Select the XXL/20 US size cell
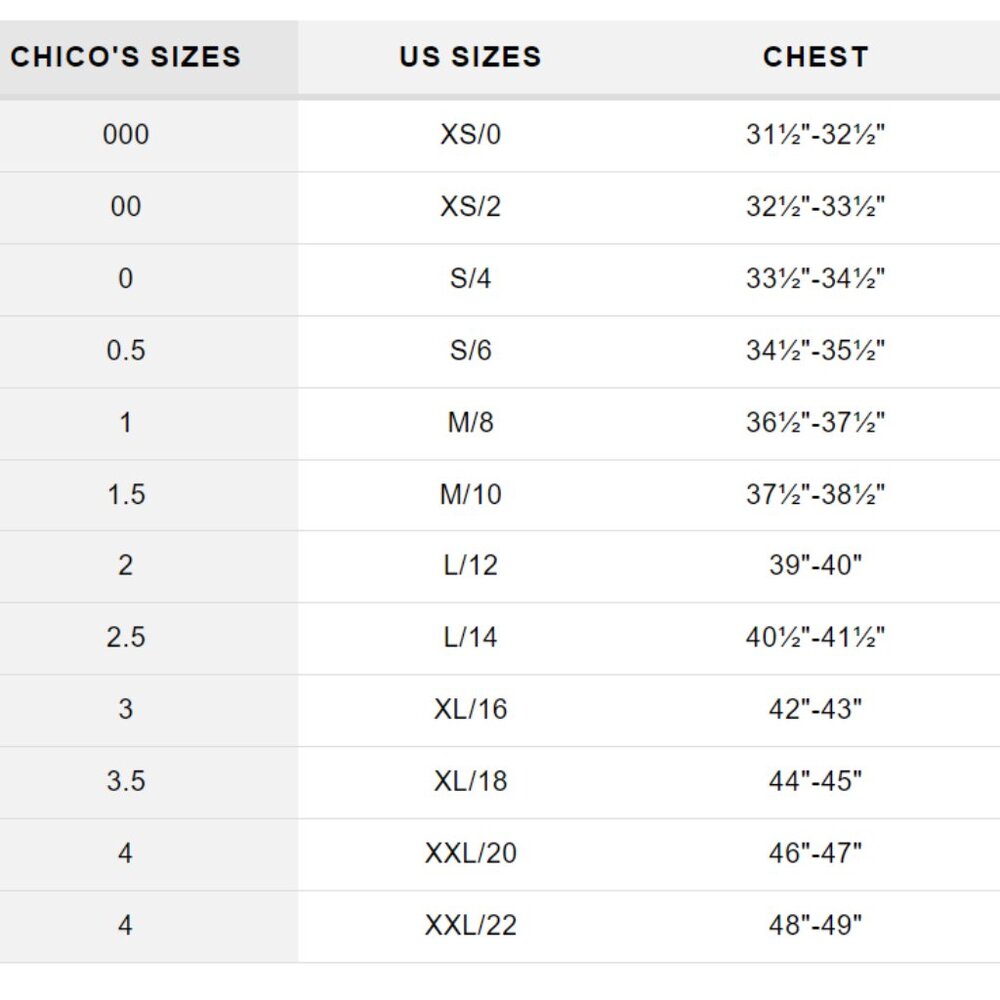The width and height of the screenshot is (1000, 1000). click(x=471, y=854)
